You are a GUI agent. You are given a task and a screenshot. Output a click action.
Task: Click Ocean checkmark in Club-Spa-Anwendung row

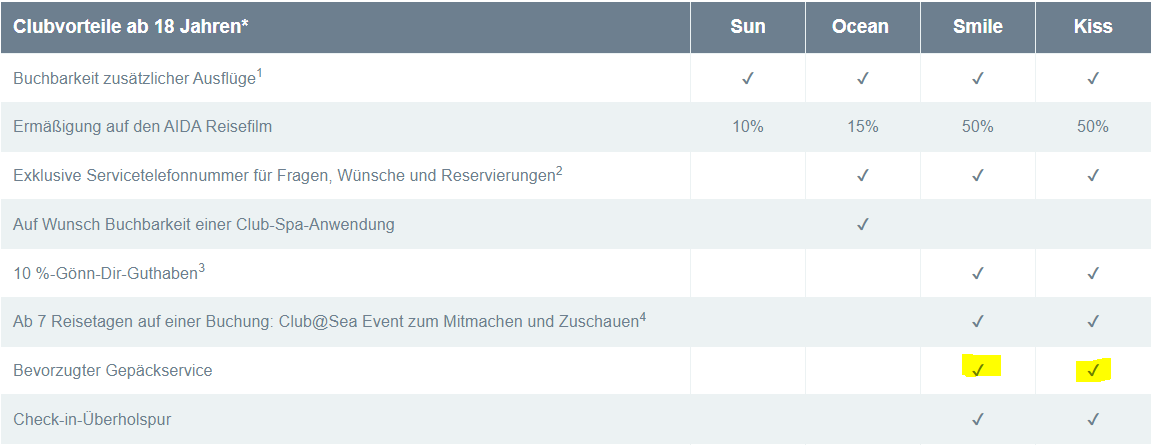[862, 224]
